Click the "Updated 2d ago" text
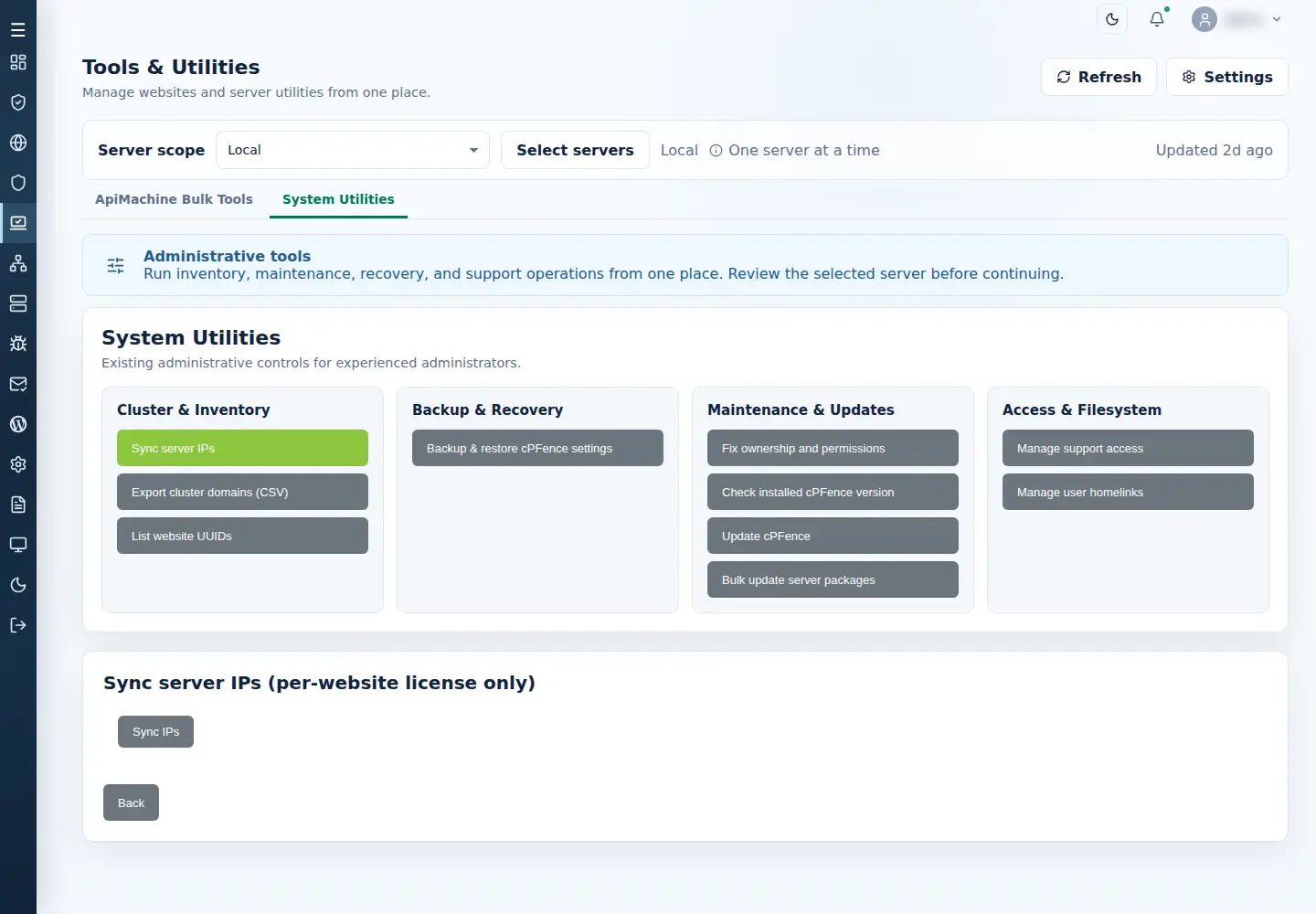The height and width of the screenshot is (914, 1316). coord(1214,151)
